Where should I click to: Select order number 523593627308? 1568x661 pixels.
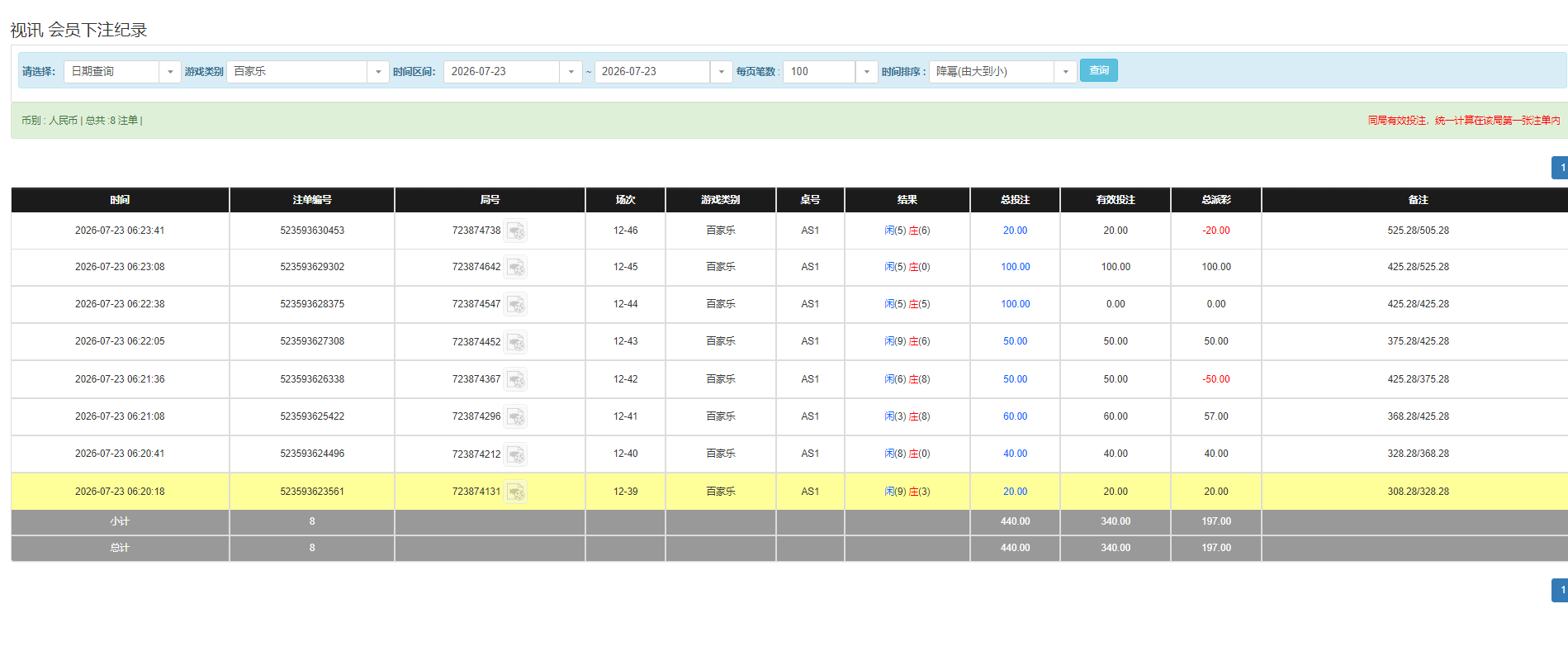[312, 341]
